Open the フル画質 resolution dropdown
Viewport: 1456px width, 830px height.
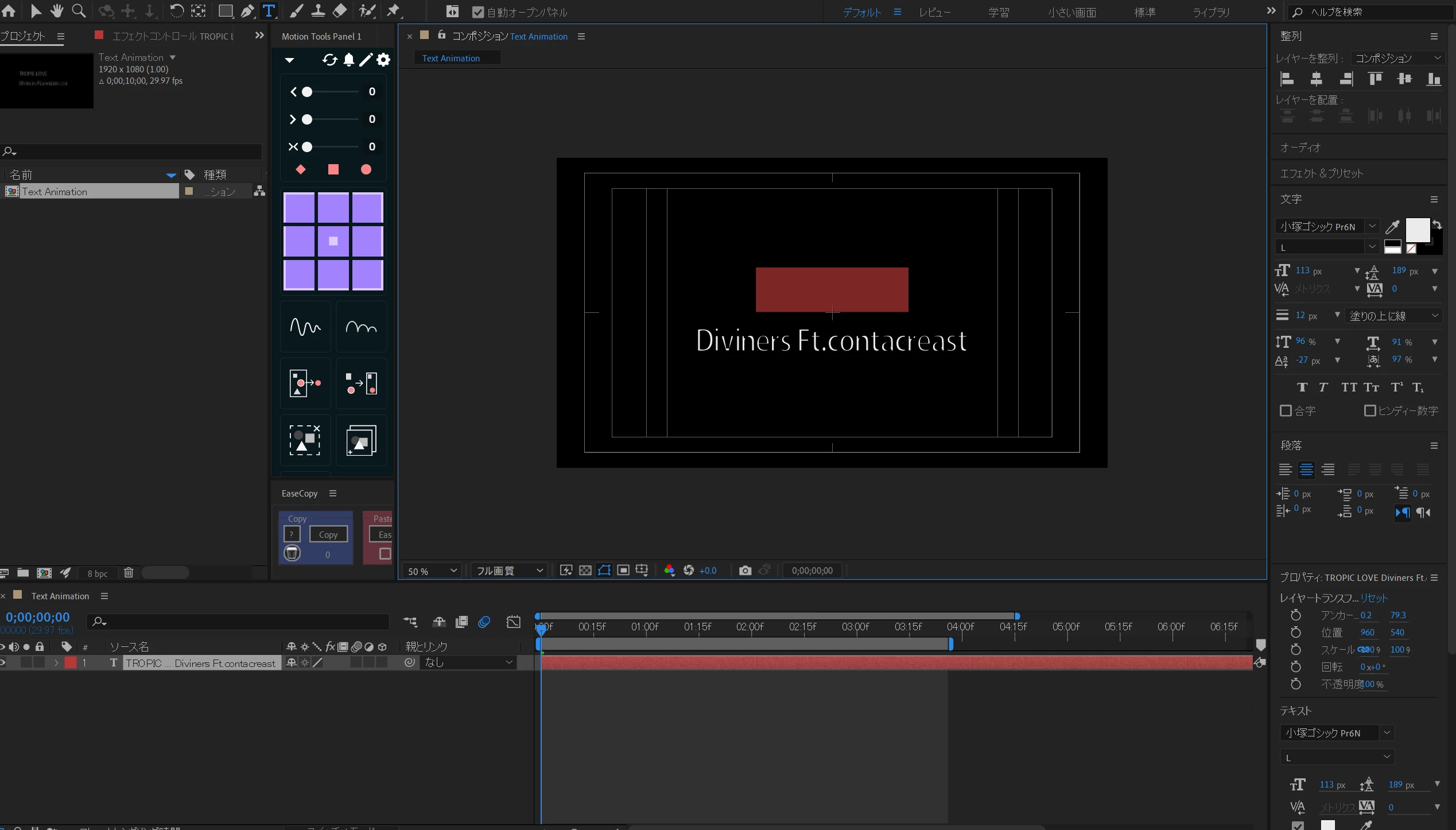(508, 571)
